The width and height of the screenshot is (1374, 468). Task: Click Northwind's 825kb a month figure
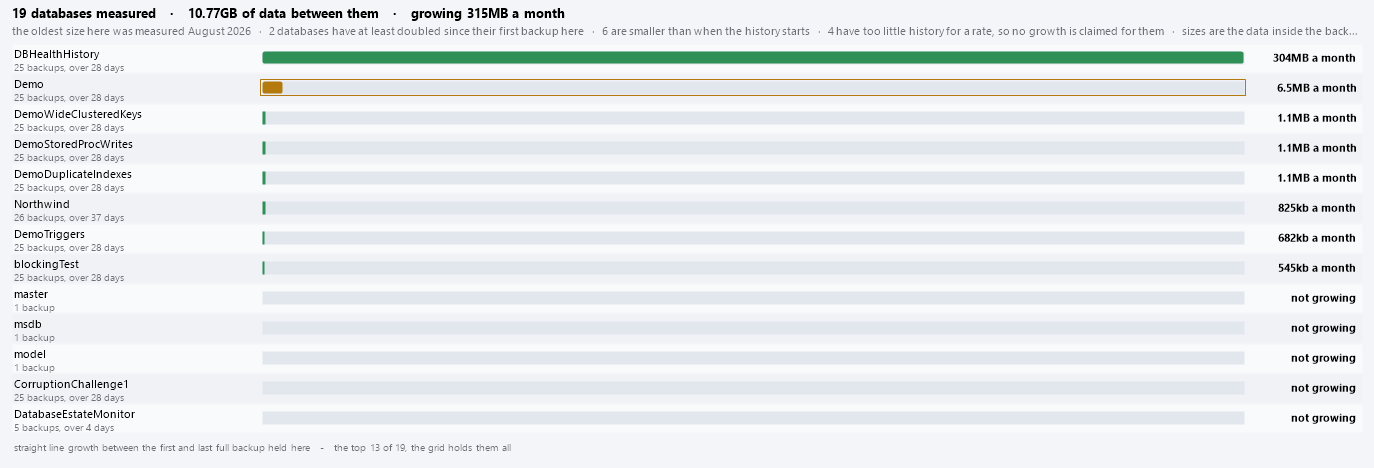coord(1317,208)
